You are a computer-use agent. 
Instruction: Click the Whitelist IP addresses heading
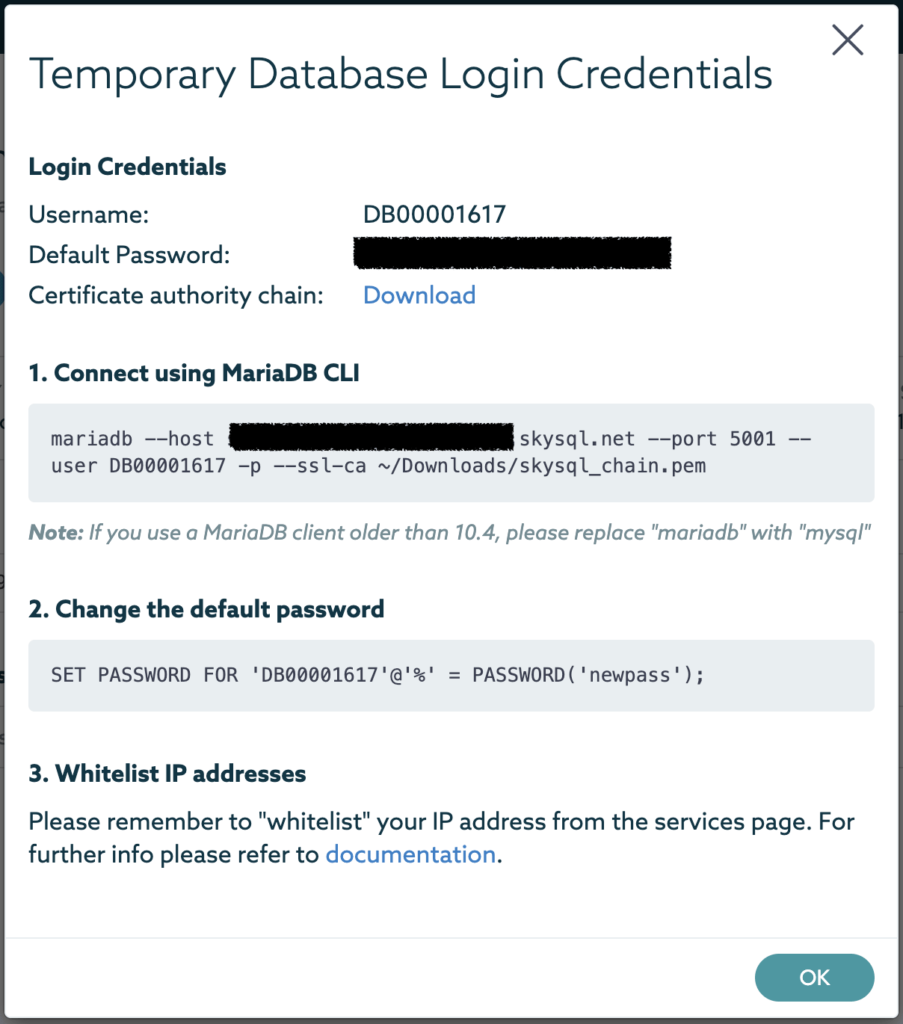pos(167,773)
